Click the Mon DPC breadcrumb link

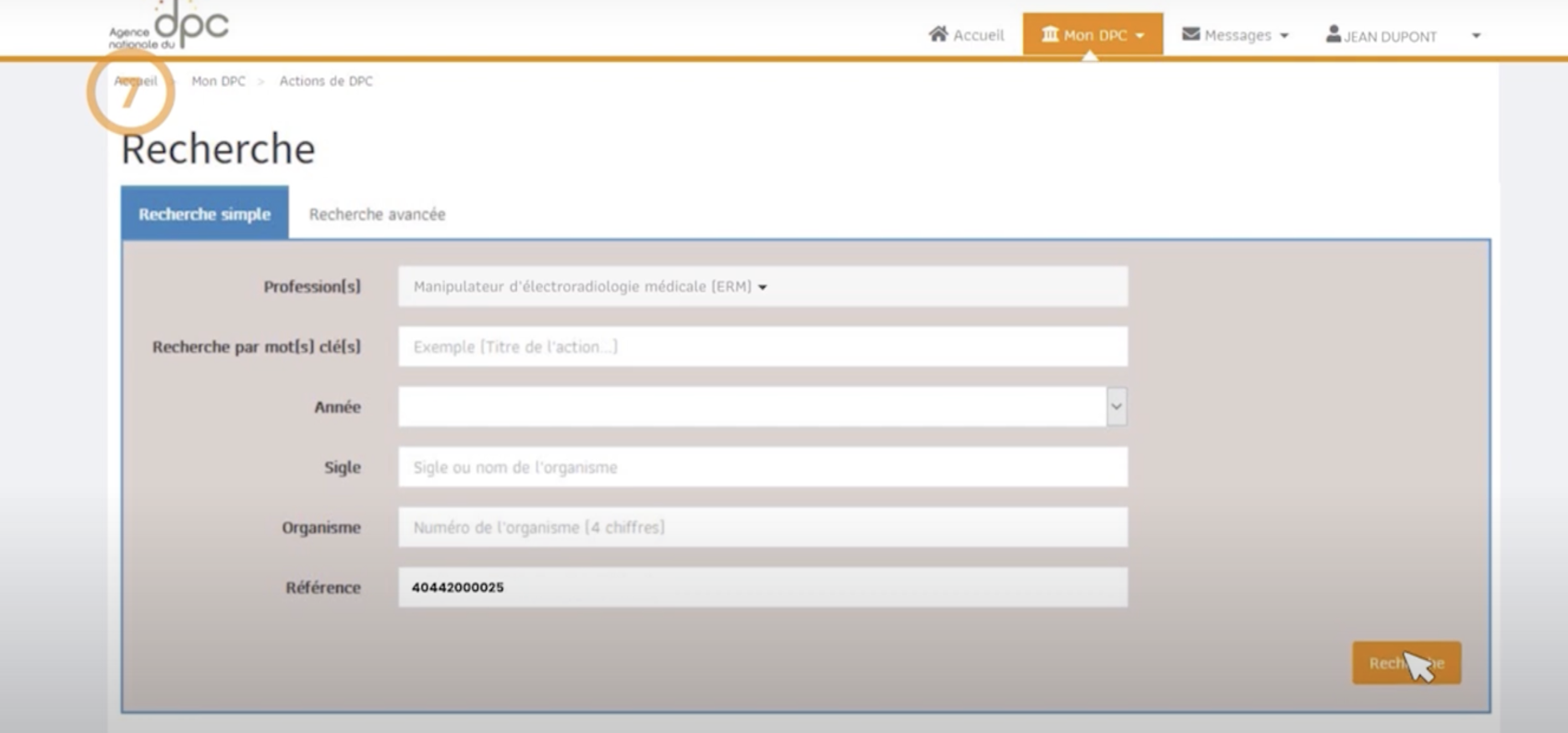[219, 81]
